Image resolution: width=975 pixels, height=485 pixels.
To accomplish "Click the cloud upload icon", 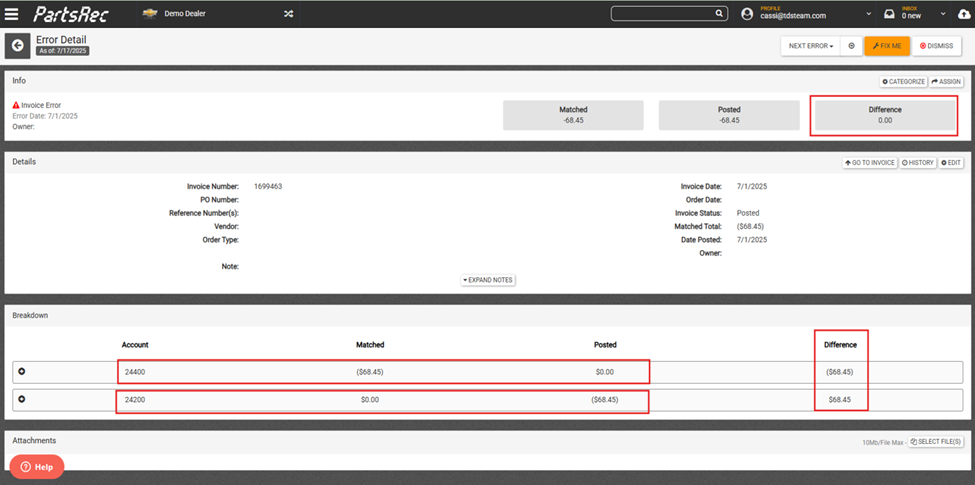I will pos(964,14).
